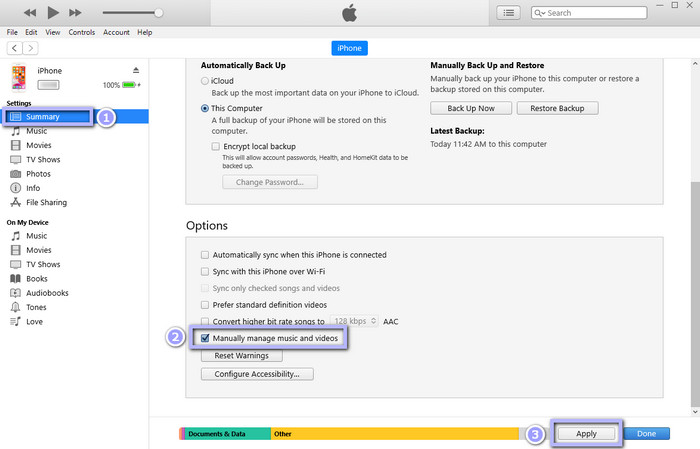700x449 pixels.
Task: Open Movies icon under Settings
Action: pos(16,145)
